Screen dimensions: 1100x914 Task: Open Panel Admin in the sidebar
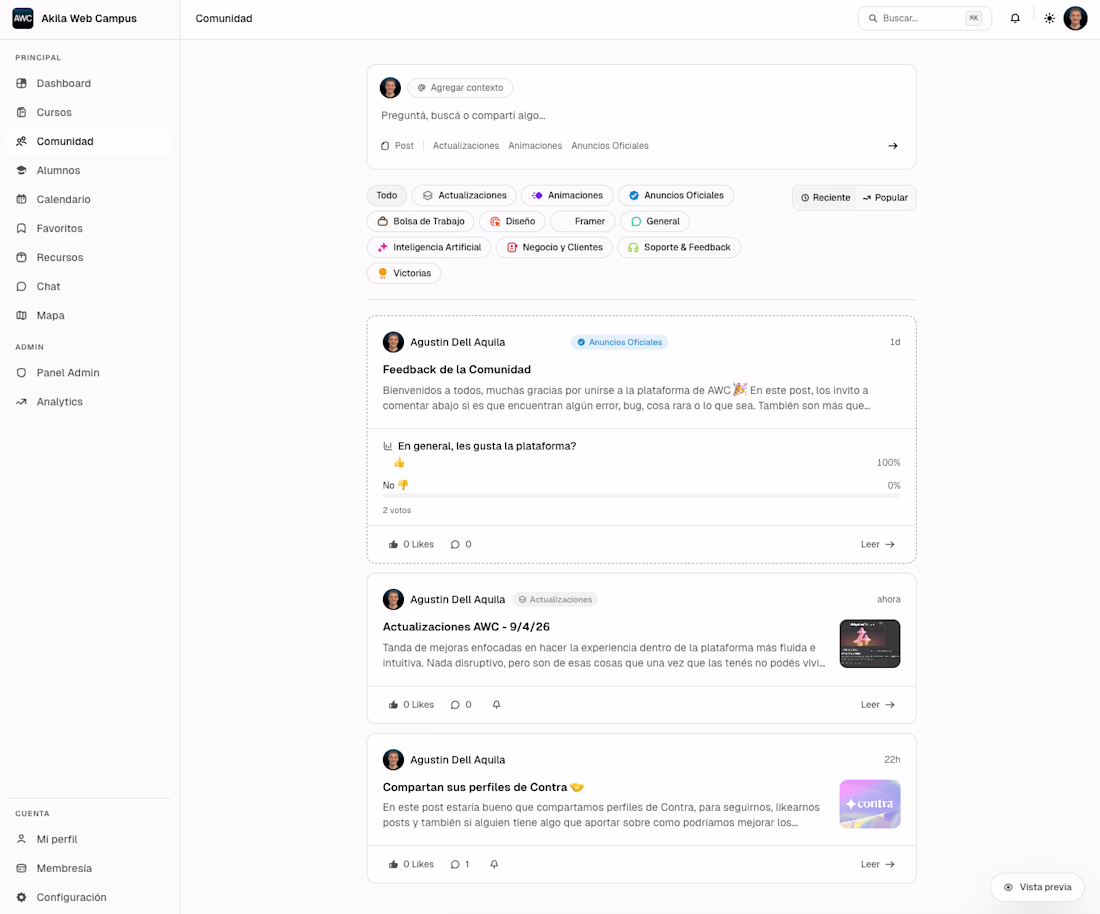(88, 372)
